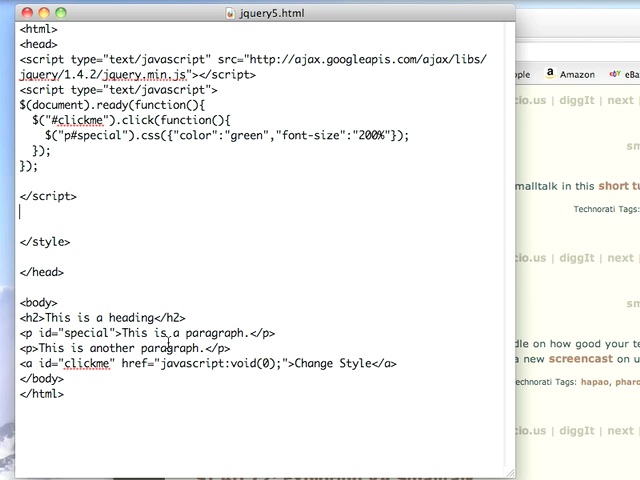Click the 'hapao' Technorati tag link
This screenshot has width=640, height=480.
click(x=595, y=382)
